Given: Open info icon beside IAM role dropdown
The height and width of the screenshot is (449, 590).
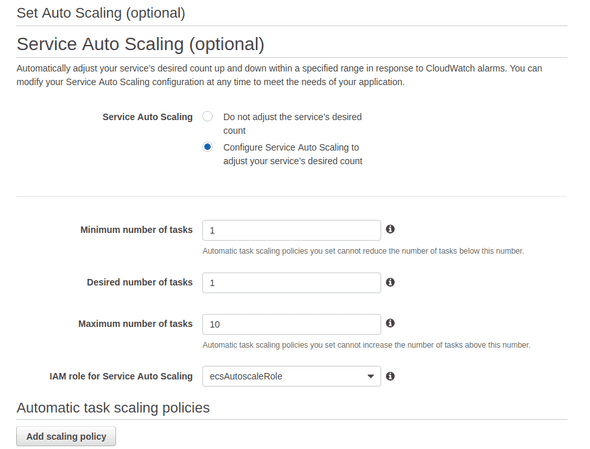Looking at the screenshot, I should coord(390,376).
